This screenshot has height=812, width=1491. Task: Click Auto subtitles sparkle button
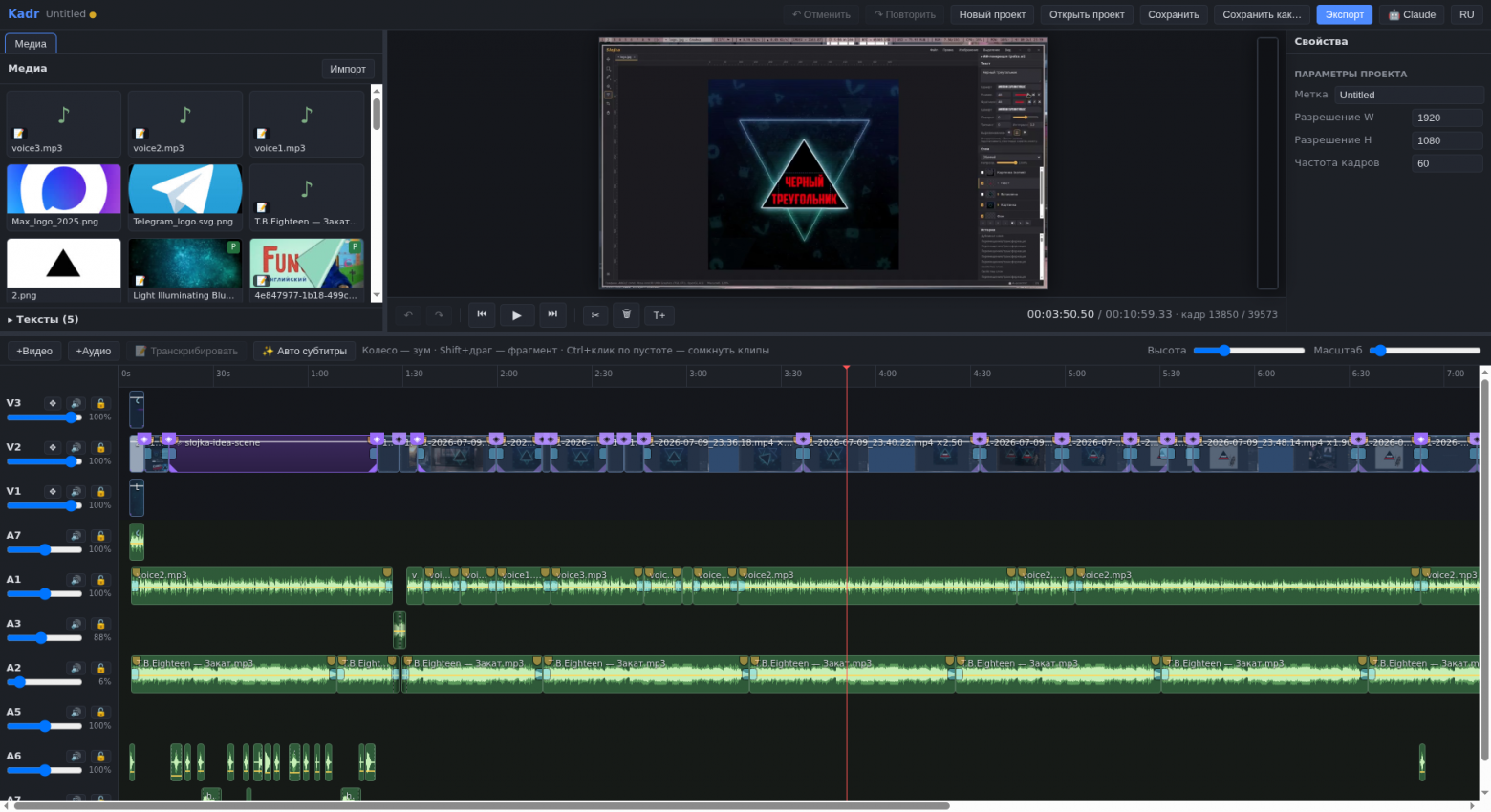click(x=304, y=351)
